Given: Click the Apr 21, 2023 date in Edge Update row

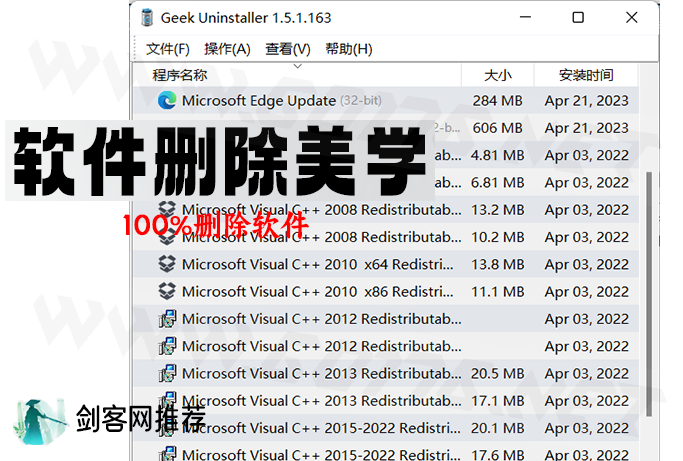Looking at the screenshot, I should [586, 101].
